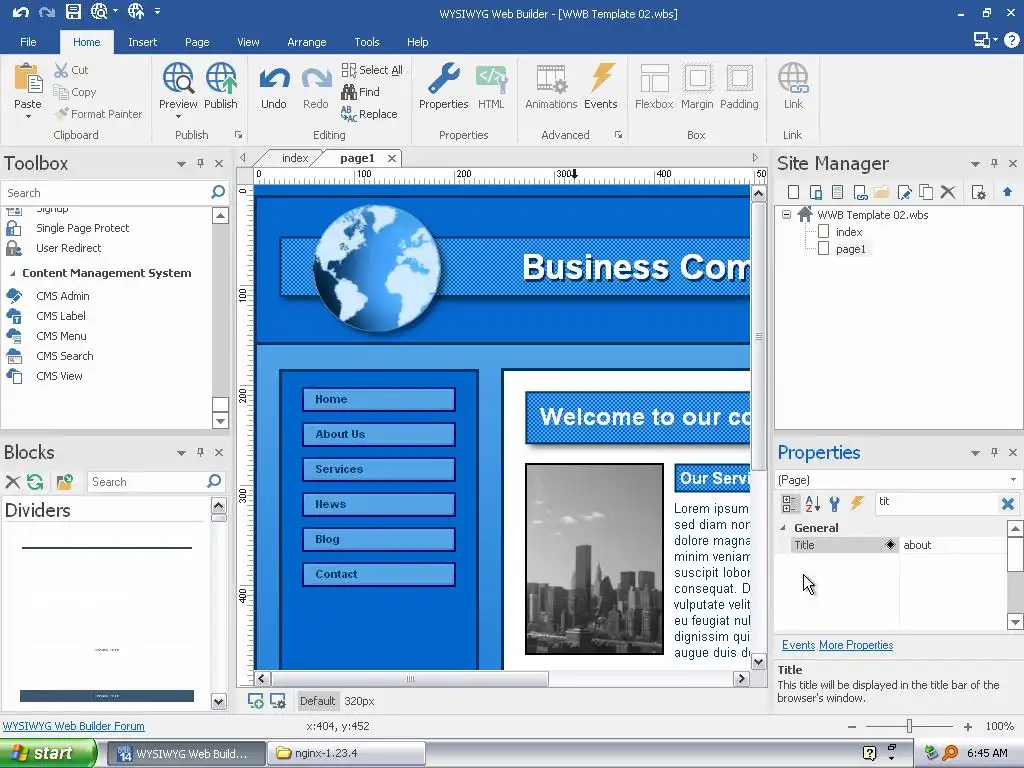Activate the Format Painter tool
The image size is (1024, 768).
(x=98, y=114)
